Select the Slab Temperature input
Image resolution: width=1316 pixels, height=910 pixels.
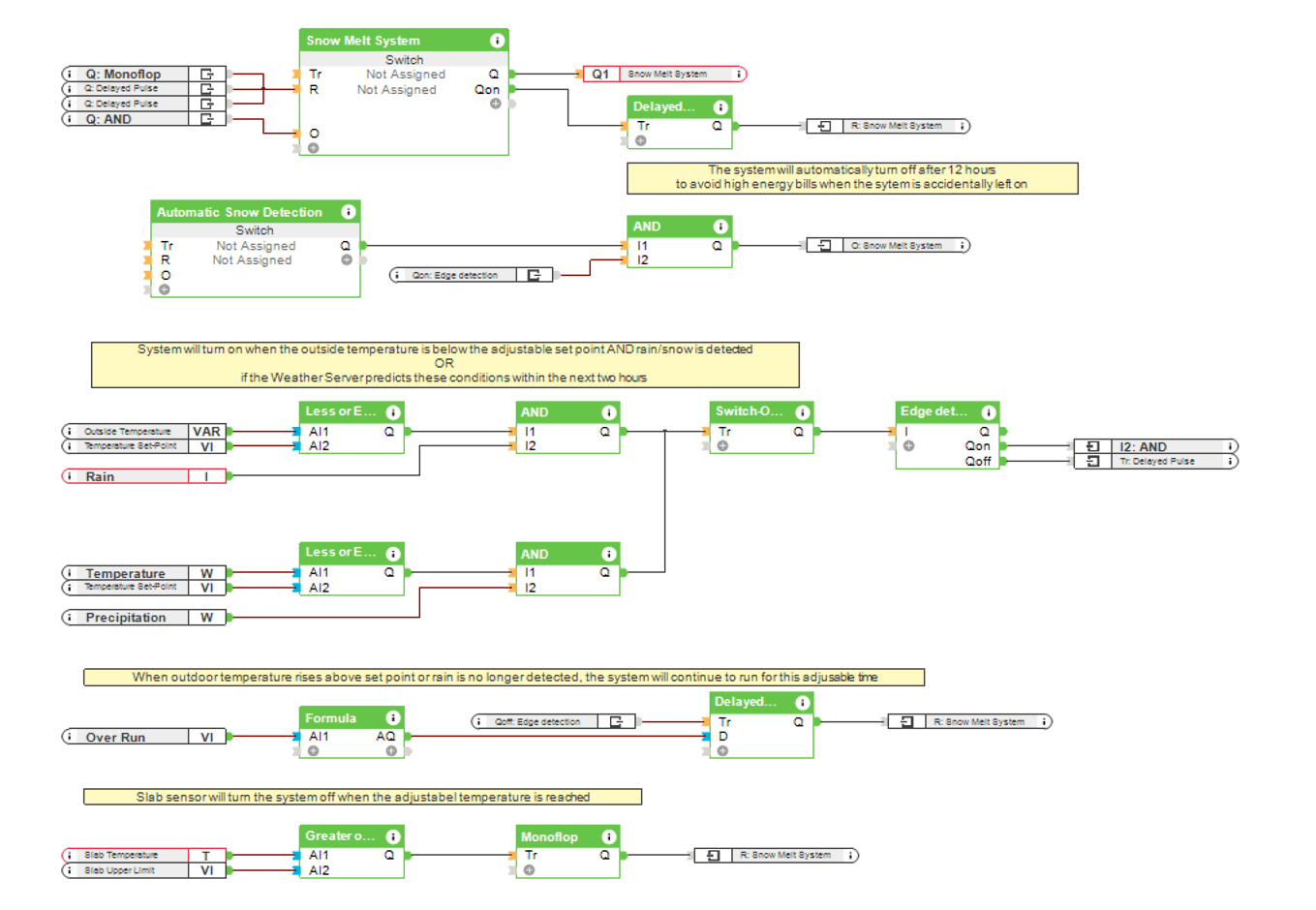click(143, 855)
